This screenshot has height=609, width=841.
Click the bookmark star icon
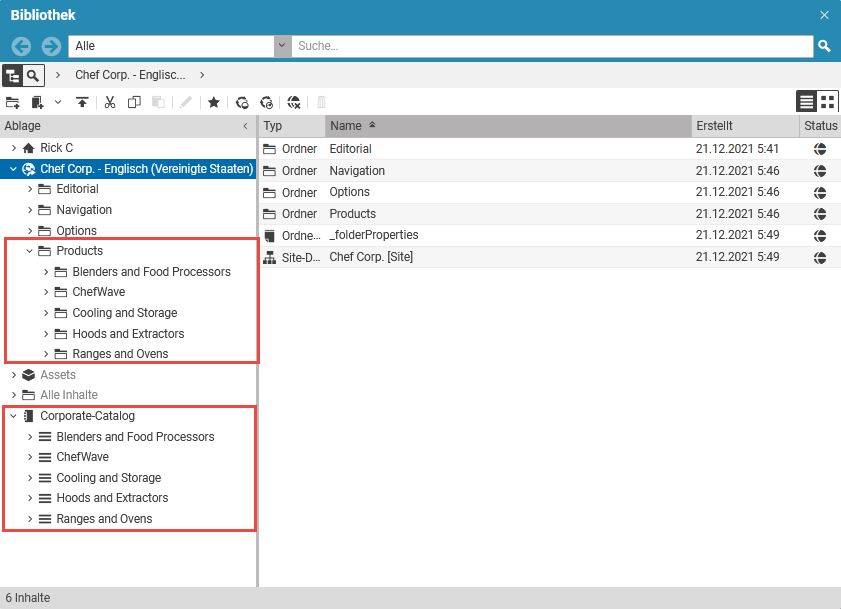click(x=213, y=102)
